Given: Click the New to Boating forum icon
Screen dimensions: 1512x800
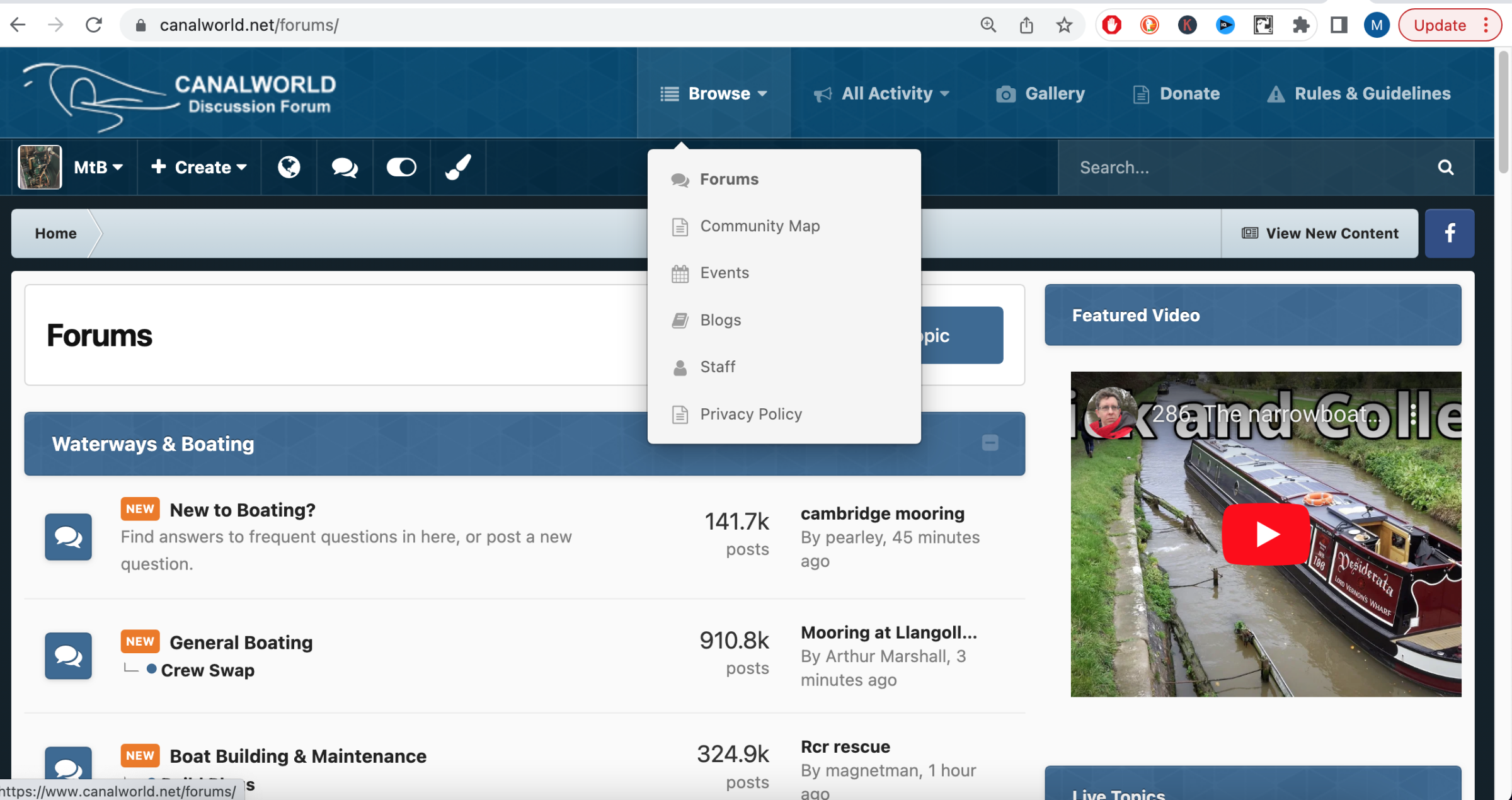Looking at the screenshot, I should point(68,537).
